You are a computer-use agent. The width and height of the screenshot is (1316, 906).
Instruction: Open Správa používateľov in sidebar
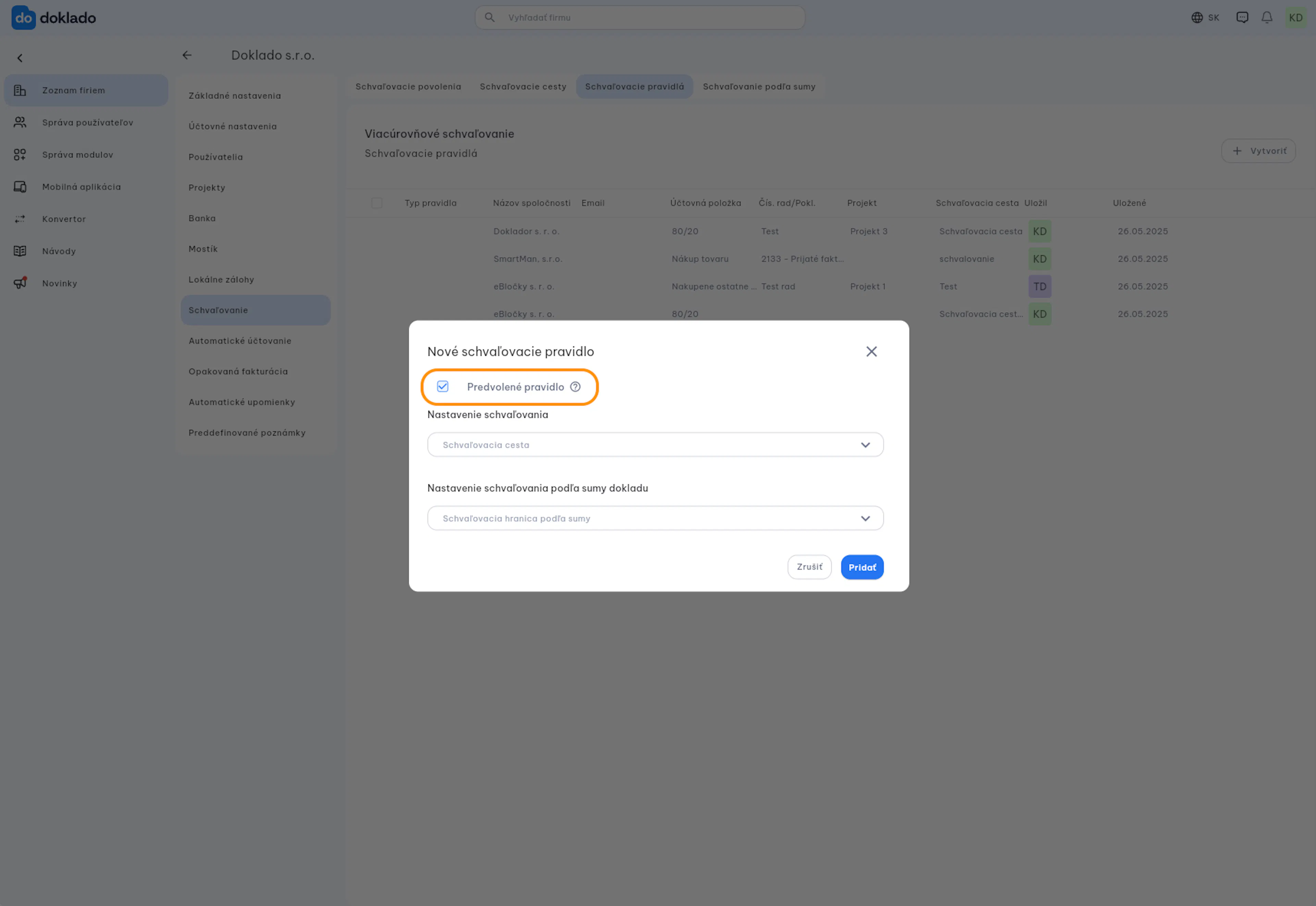86,122
